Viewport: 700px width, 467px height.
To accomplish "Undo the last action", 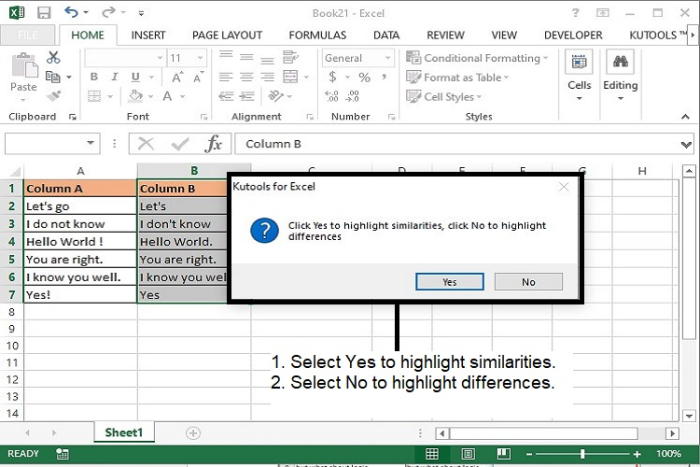I will point(71,12).
